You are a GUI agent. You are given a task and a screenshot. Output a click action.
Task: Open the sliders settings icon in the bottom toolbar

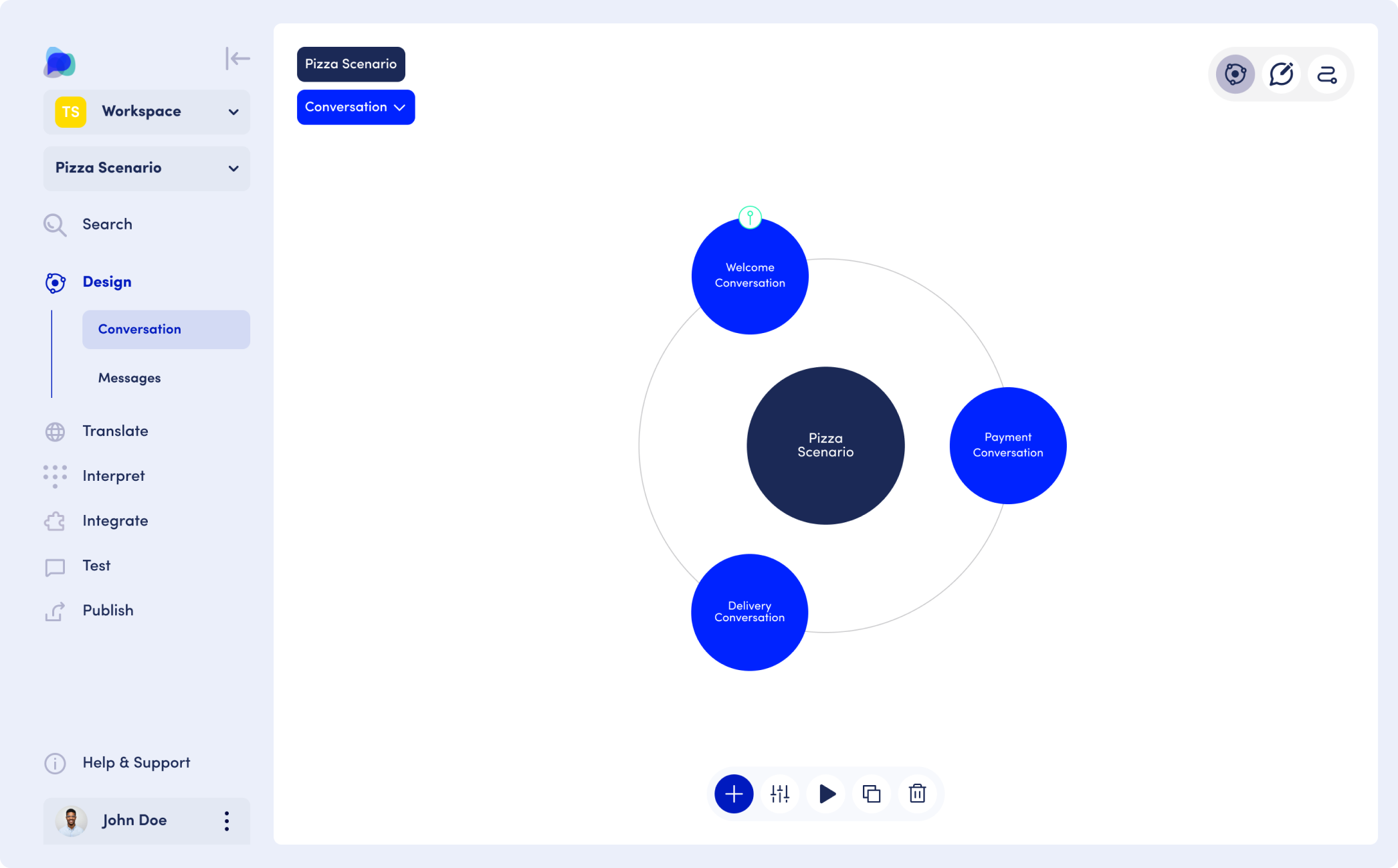[780, 794]
